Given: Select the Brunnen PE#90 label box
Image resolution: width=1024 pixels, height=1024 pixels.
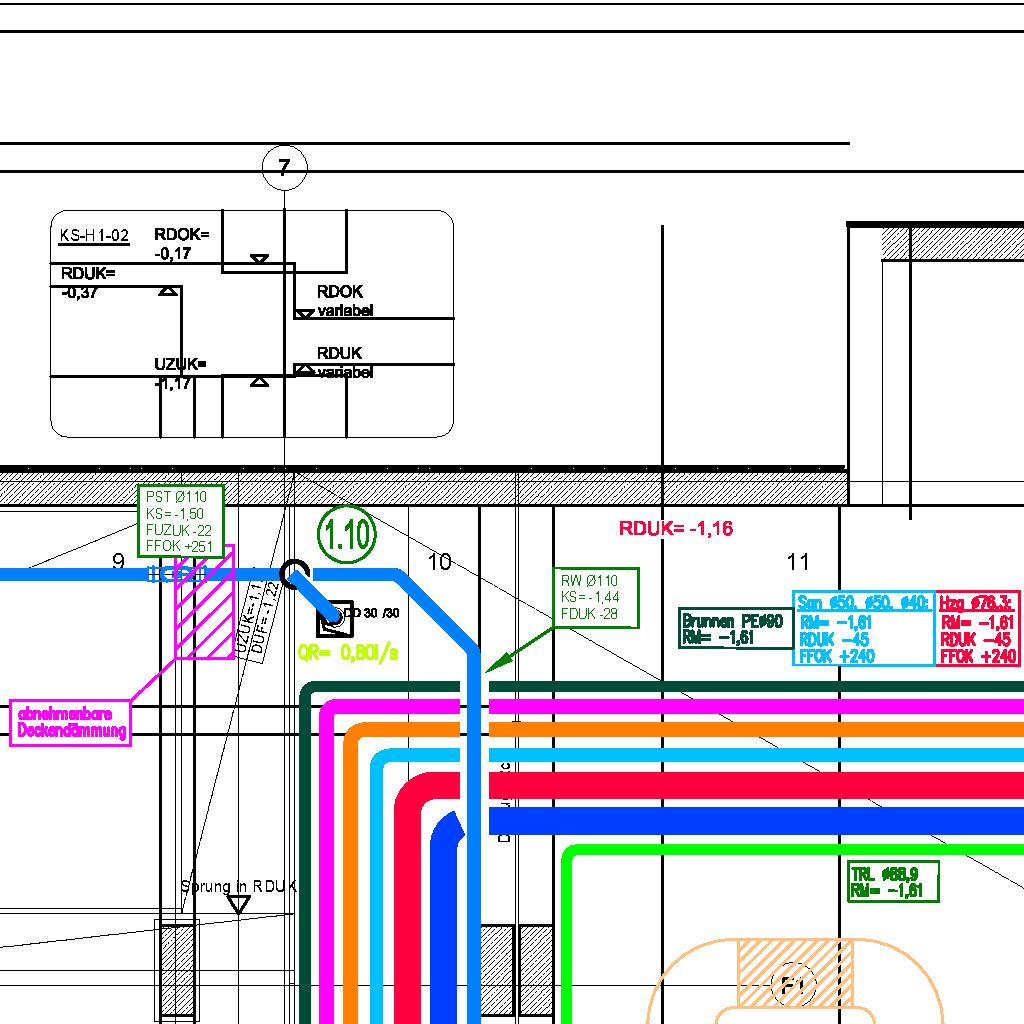Looking at the screenshot, I should click(x=735, y=628).
